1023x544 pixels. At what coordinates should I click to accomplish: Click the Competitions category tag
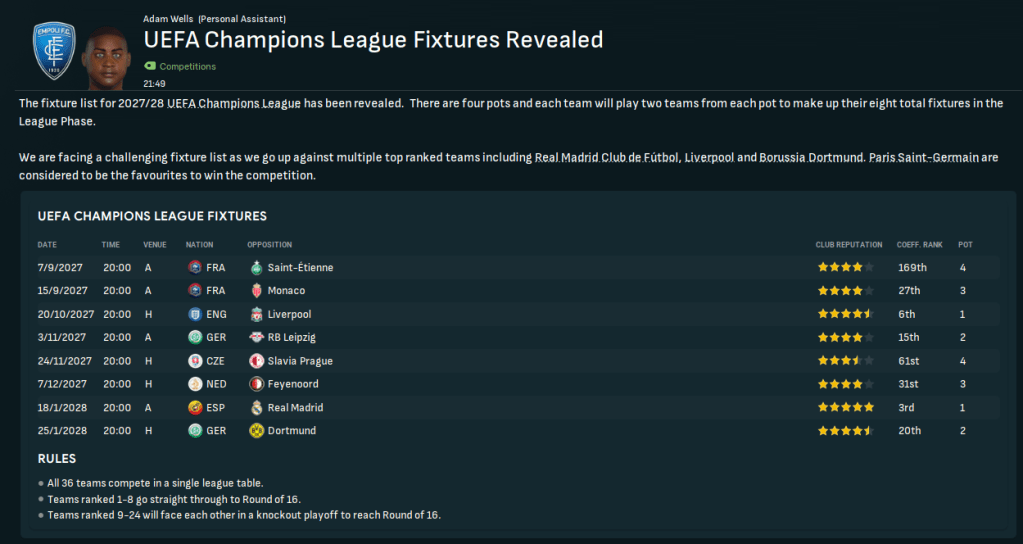pyautogui.click(x=187, y=66)
